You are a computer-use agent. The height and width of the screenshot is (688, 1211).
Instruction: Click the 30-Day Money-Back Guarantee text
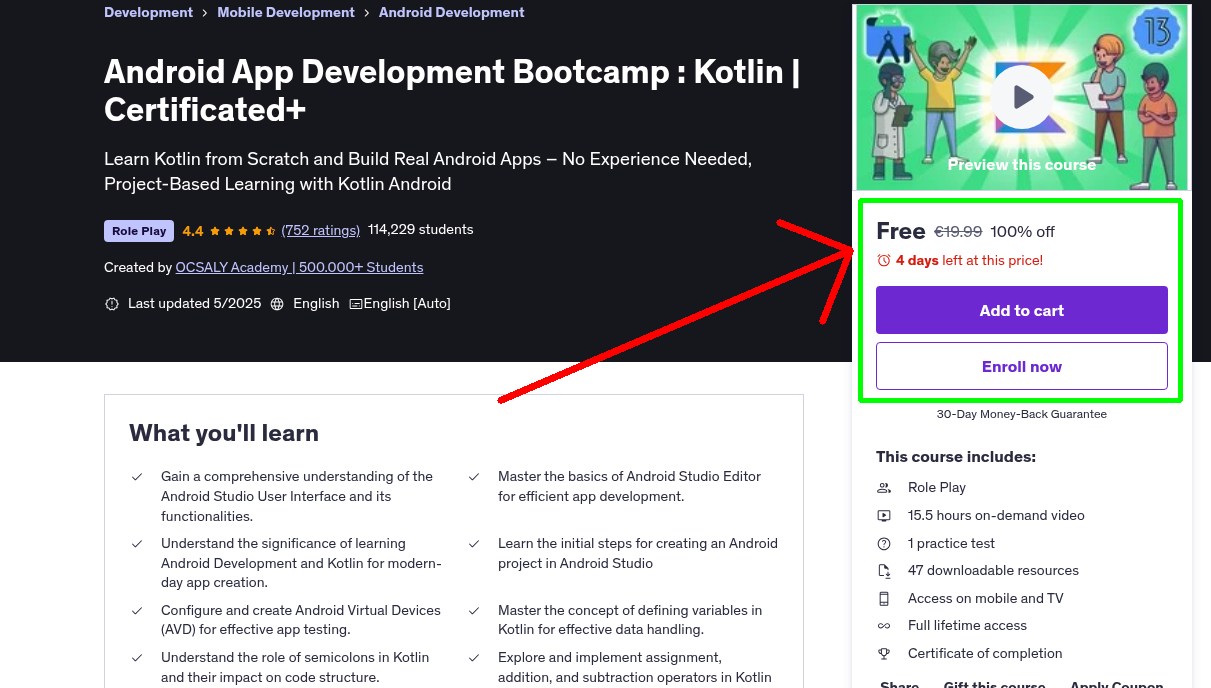click(x=1022, y=414)
